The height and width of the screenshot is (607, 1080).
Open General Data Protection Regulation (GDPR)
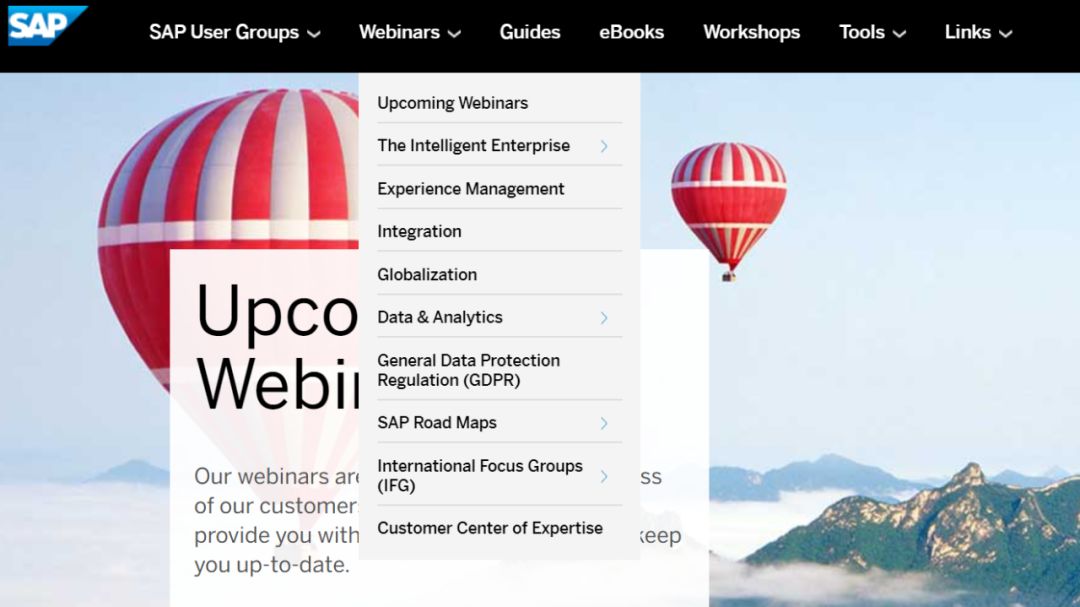468,370
